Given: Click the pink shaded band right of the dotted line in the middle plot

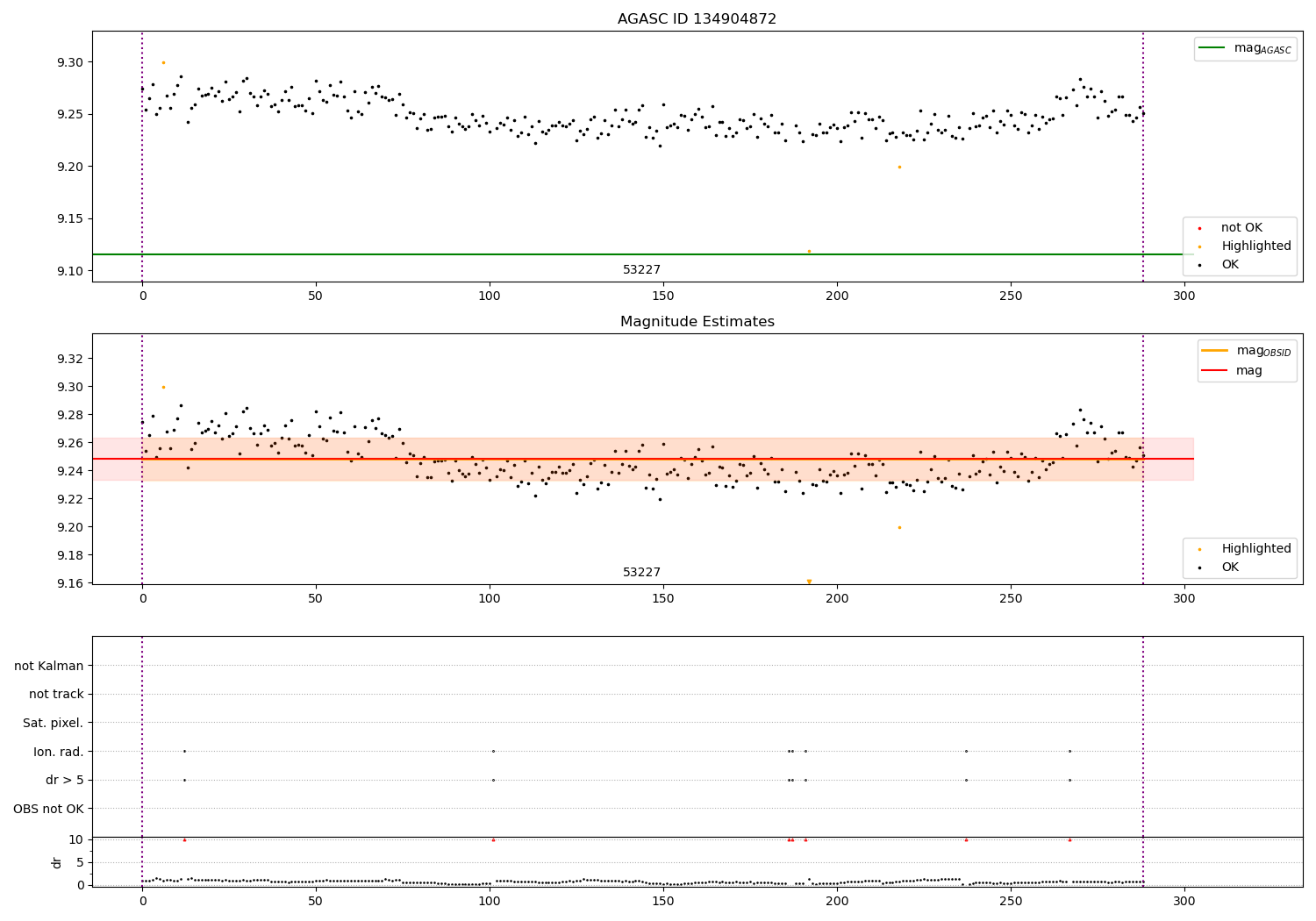Looking at the screenshot, I should (x=1169, y=459).
